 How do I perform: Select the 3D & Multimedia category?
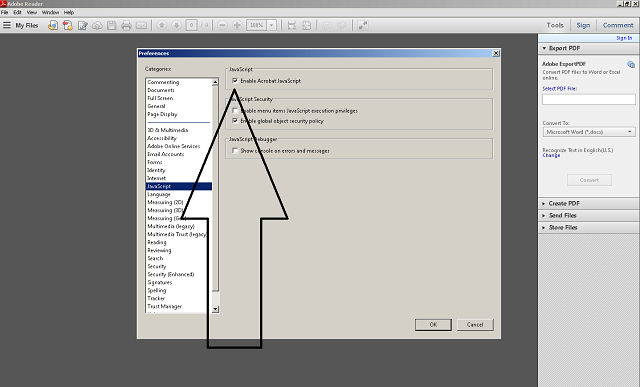(168, 130)
